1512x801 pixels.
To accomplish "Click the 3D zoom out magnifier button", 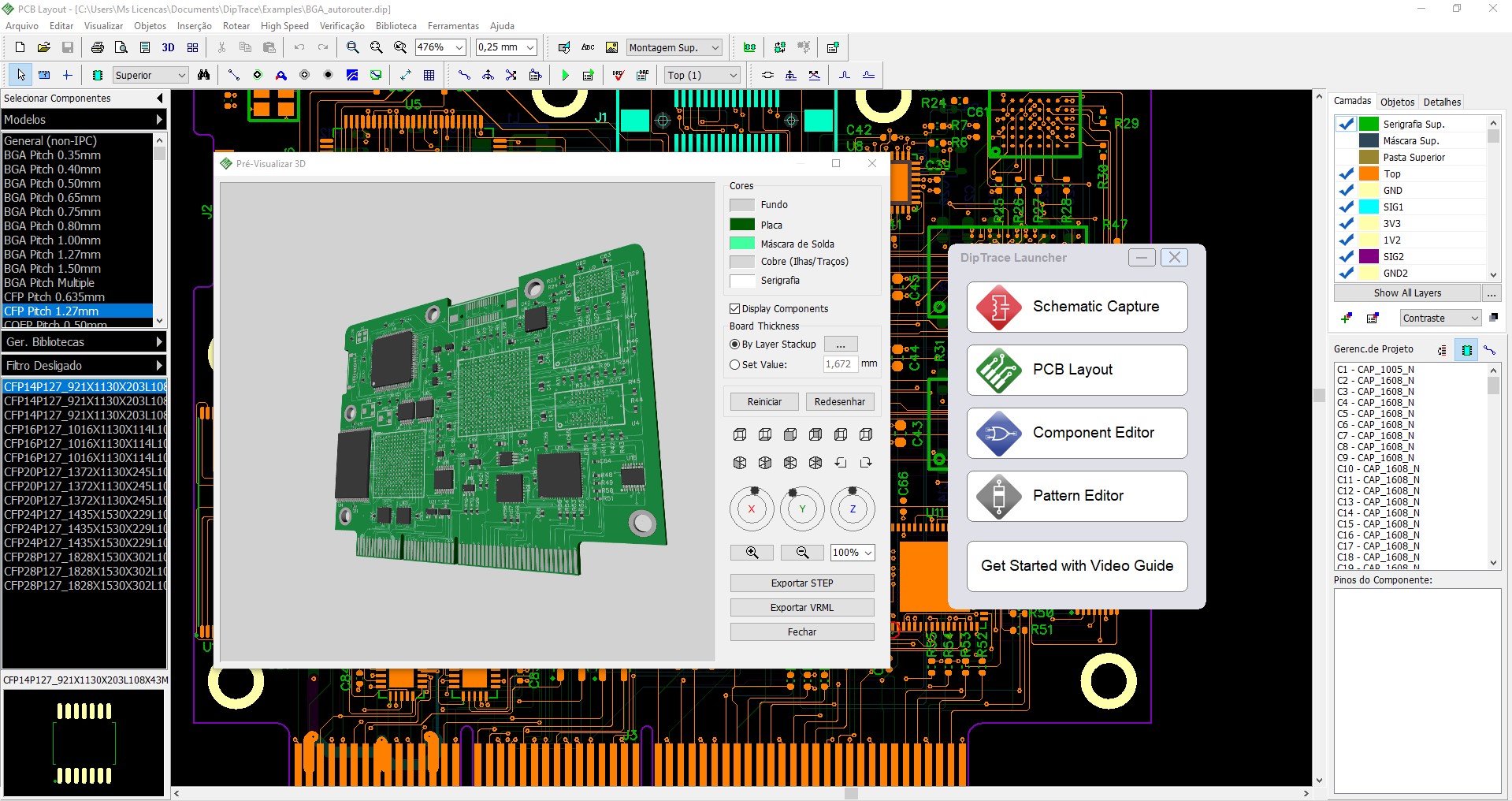I will pos(802,553).
